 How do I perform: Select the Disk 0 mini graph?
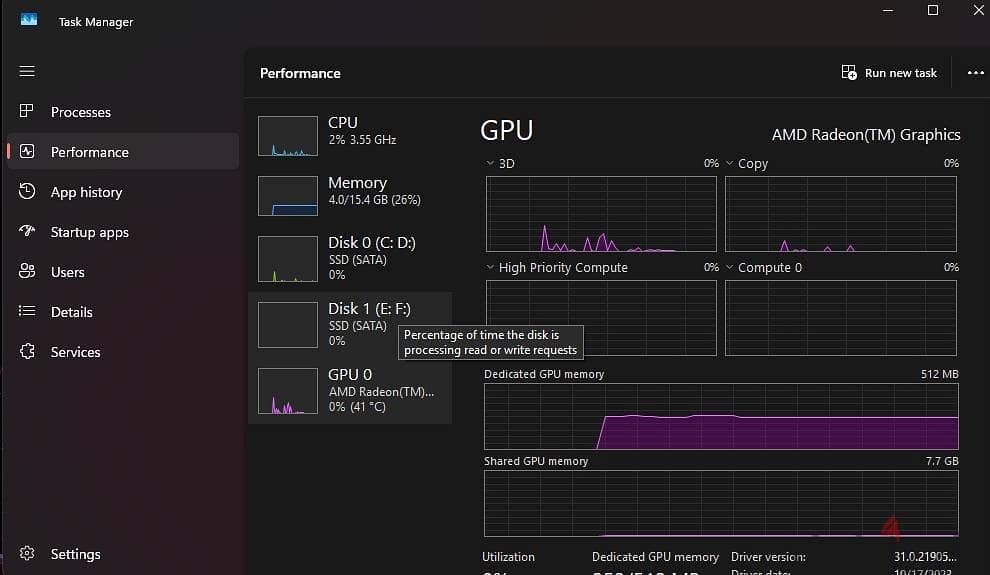click(x=288, y=259)
